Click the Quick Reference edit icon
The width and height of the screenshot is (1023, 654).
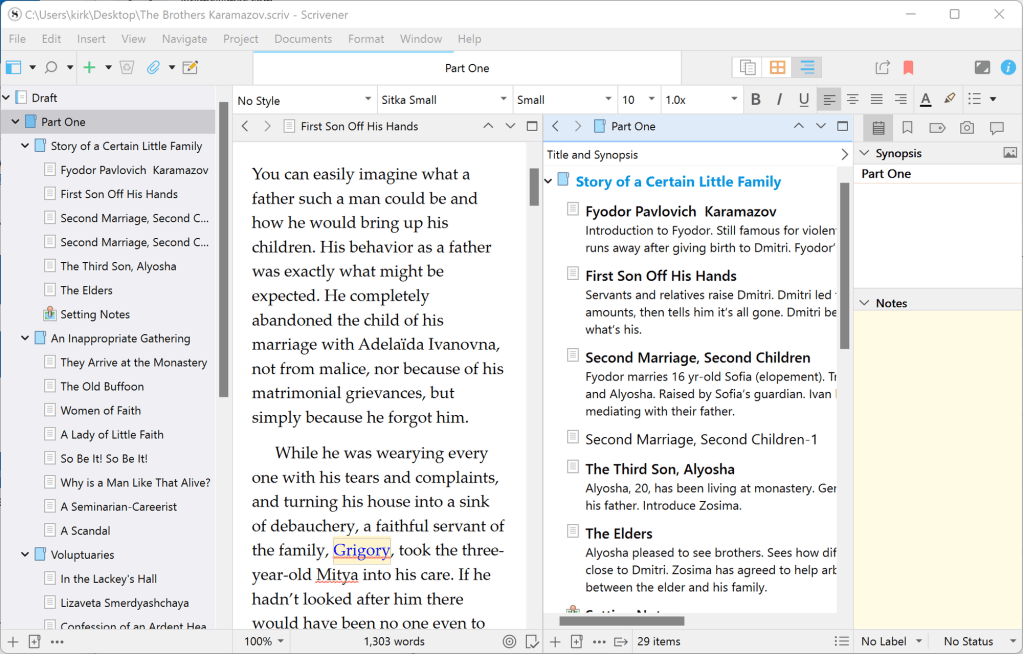coord(190,68)
